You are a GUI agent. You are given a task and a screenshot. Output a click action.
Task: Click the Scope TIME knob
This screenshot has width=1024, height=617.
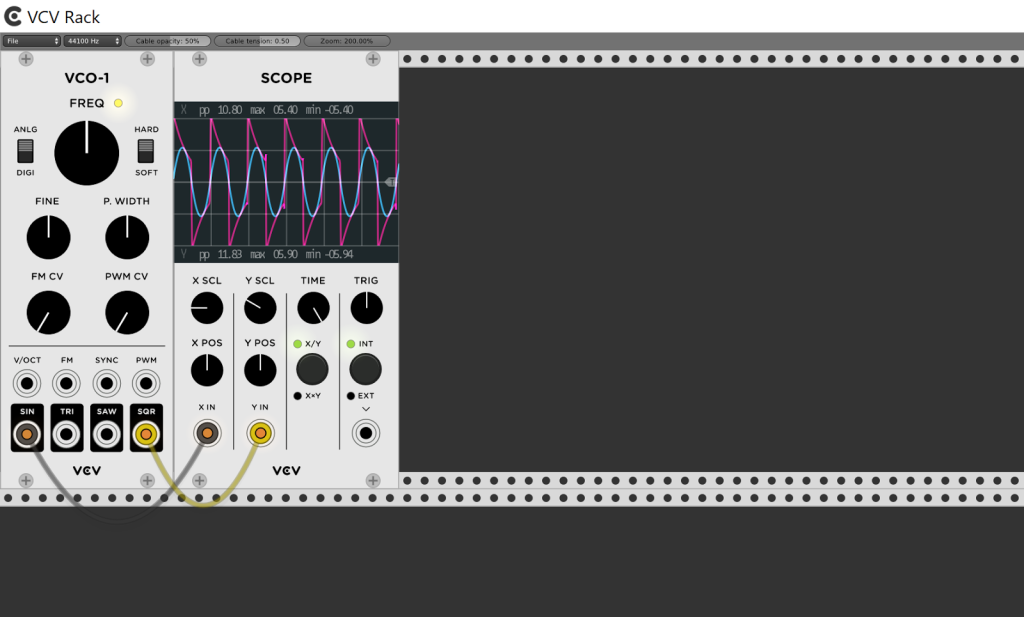313,308
